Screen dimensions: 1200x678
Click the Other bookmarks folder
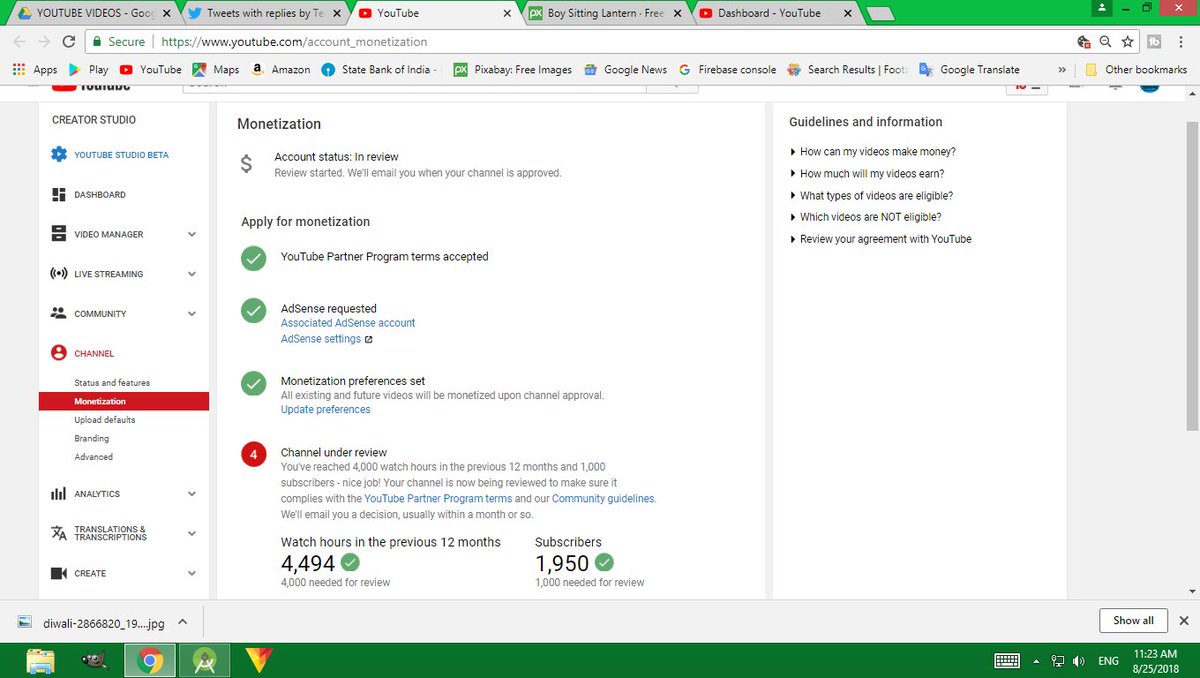click(1135, 70)
